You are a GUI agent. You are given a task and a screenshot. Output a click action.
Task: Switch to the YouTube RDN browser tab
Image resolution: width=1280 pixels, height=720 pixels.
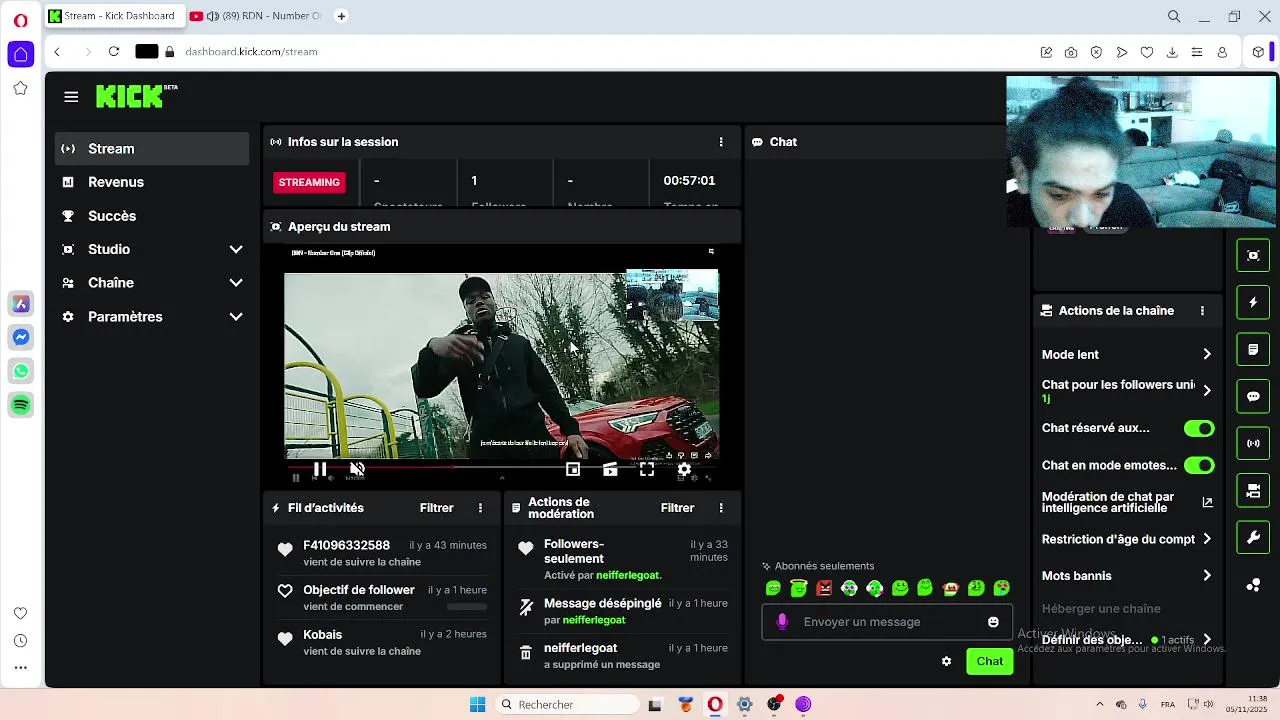pos(255,16)
